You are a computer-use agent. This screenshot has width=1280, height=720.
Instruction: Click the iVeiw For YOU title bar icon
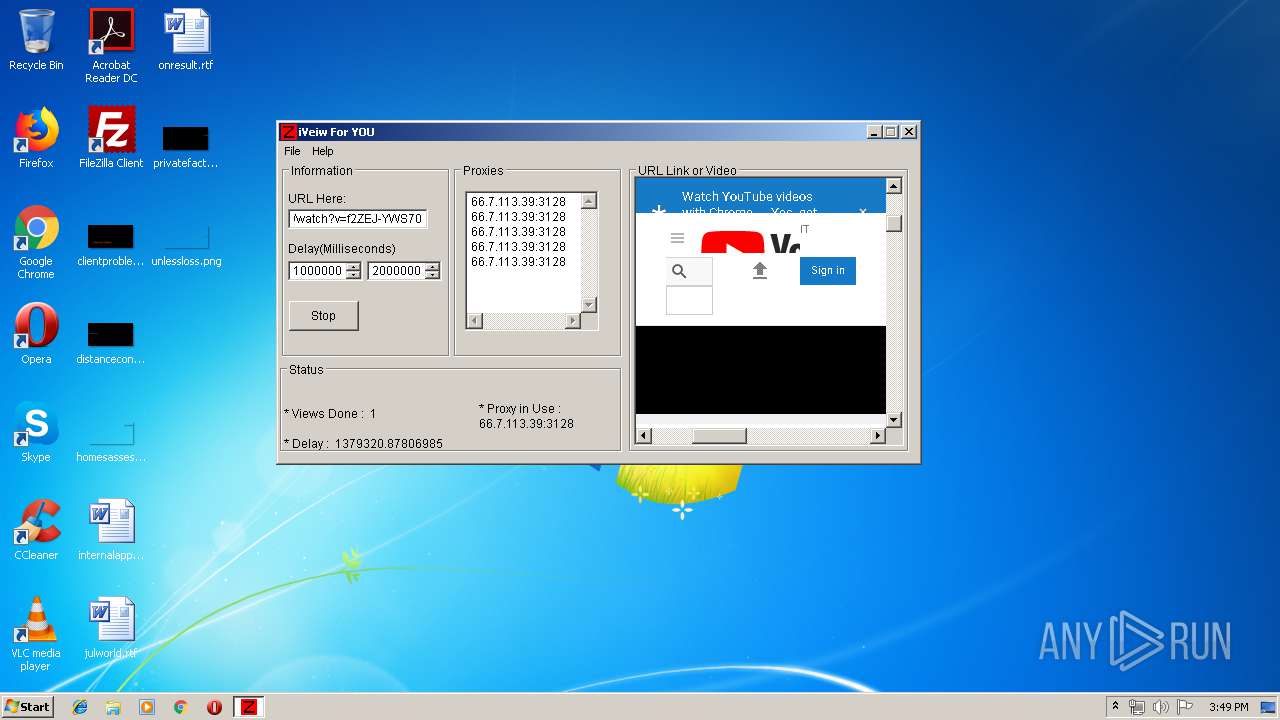click(x=288, y=131)
